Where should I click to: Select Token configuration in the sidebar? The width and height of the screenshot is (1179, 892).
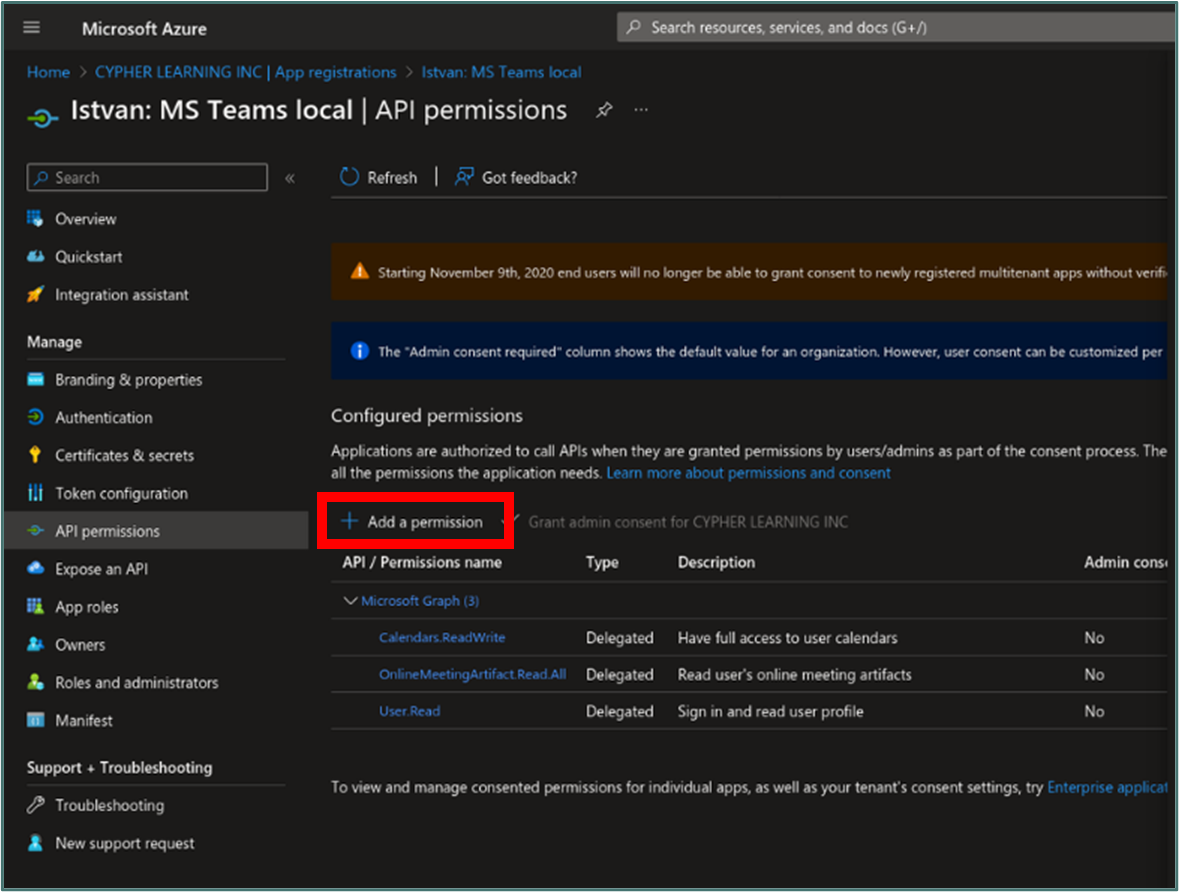pos(121,493)
